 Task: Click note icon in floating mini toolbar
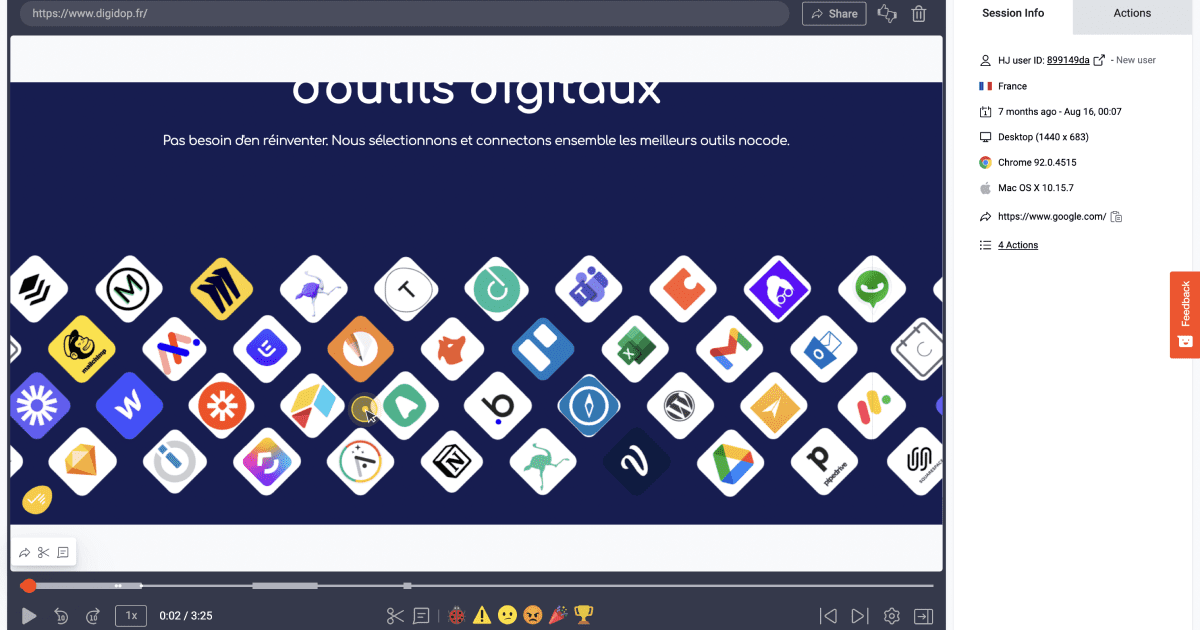point(62,552)
